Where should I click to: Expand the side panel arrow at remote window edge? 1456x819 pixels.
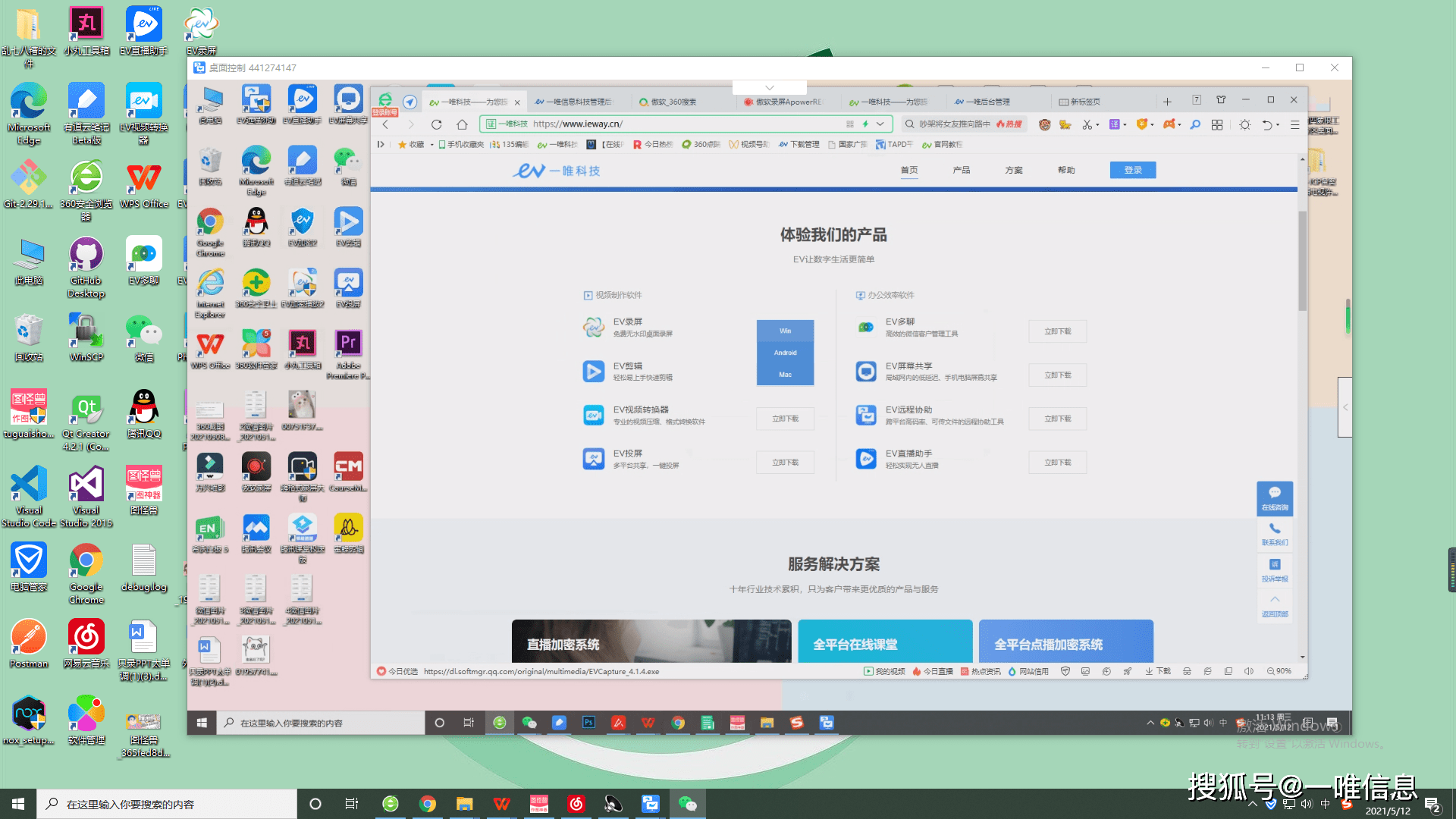pos(1345,407)
